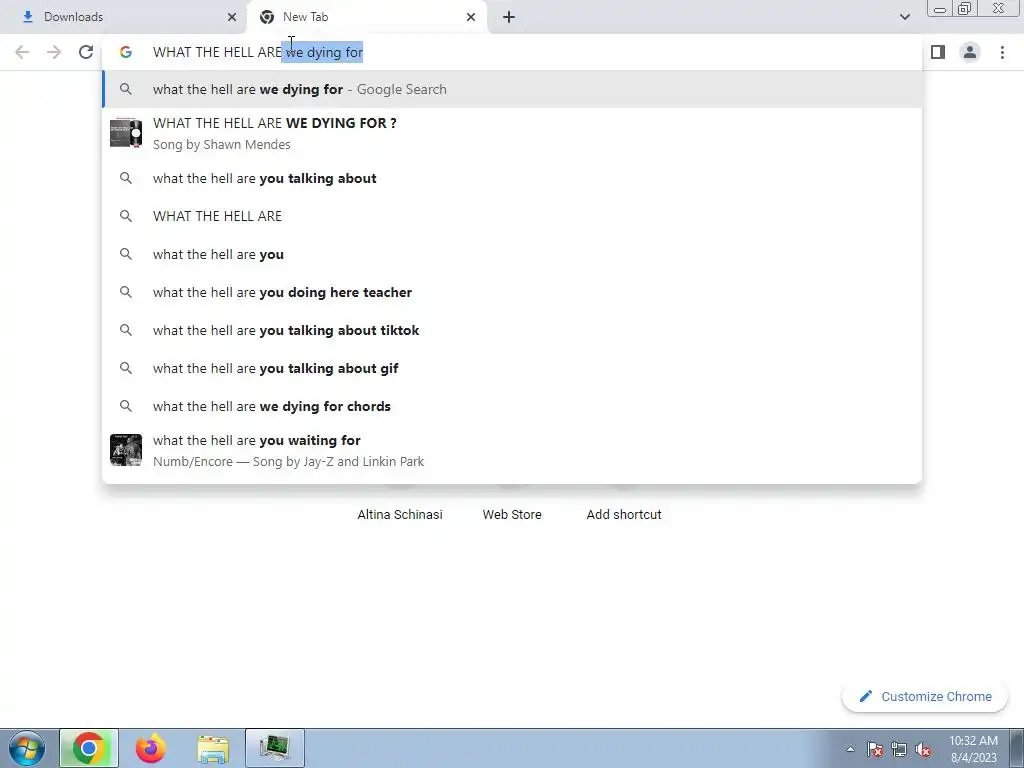Minimize the Chrome window
Image resolution: width=1024 pixels, height=768 pixels.
[940, 8]
